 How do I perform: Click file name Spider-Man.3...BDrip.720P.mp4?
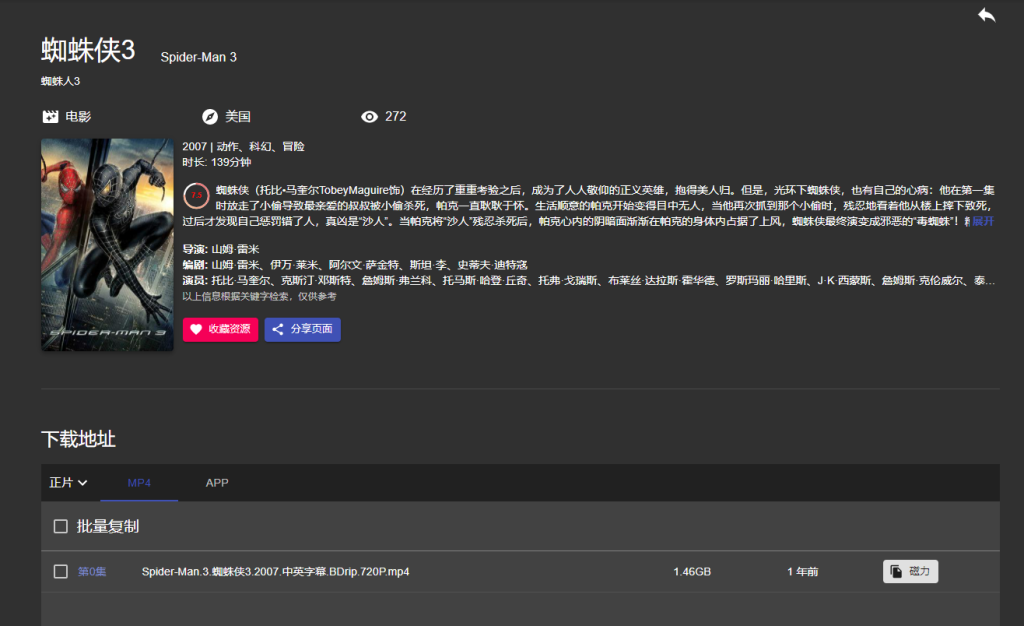point(276,572)
